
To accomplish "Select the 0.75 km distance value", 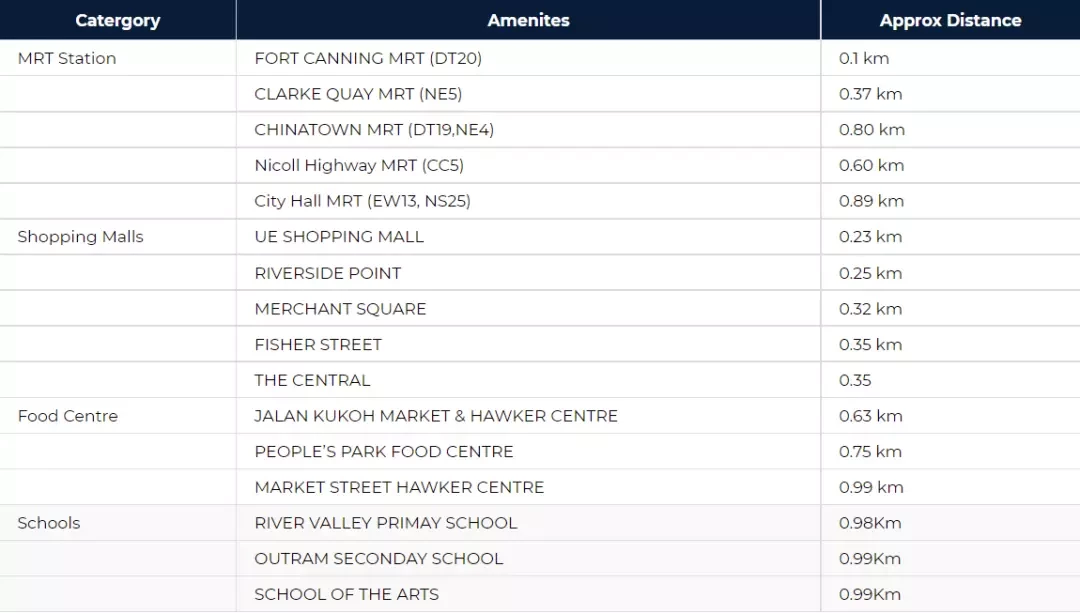I will click(871, 452).
